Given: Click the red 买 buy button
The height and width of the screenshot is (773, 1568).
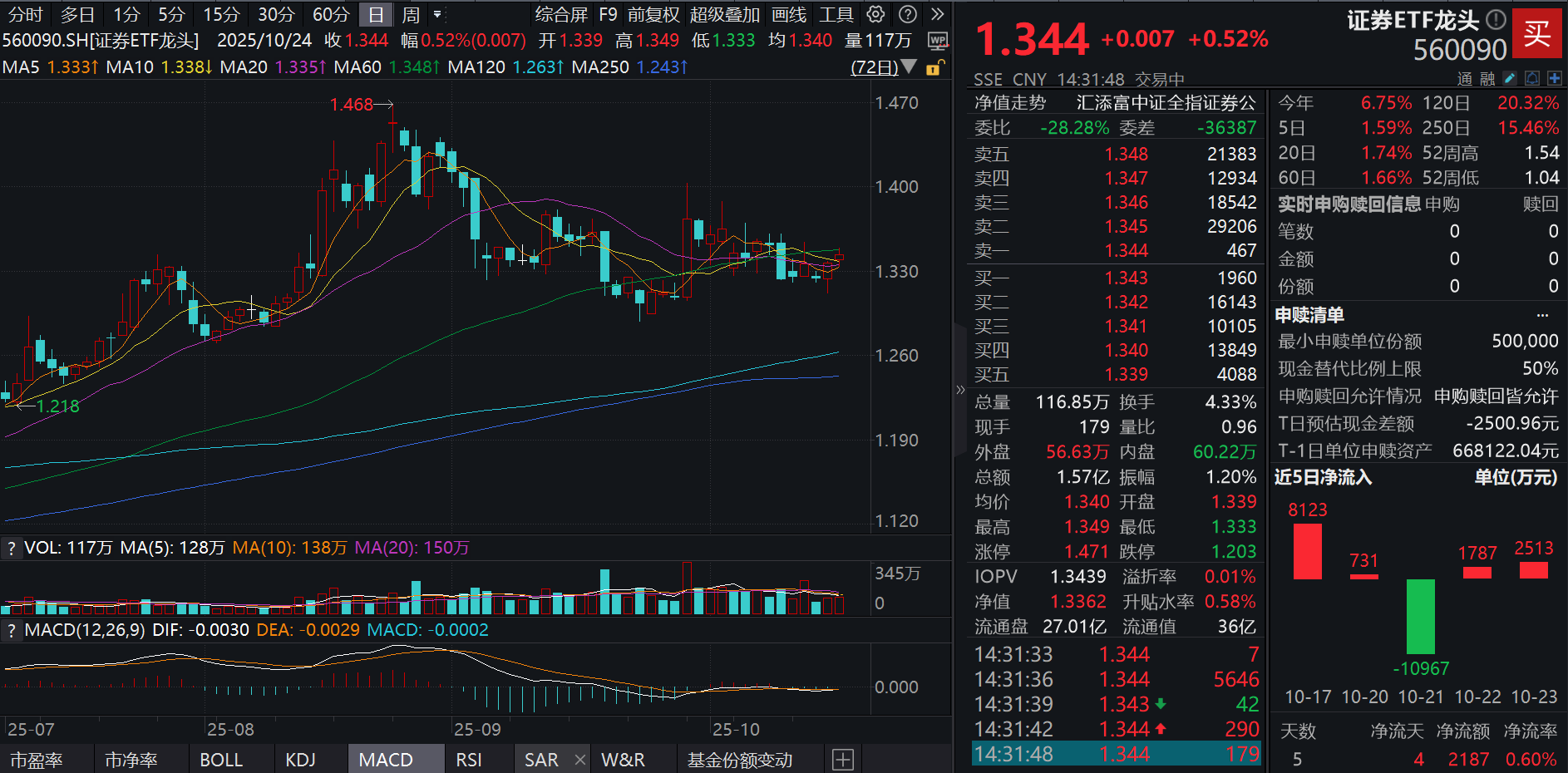Looking at the screenshot, I should point(1538,33).
